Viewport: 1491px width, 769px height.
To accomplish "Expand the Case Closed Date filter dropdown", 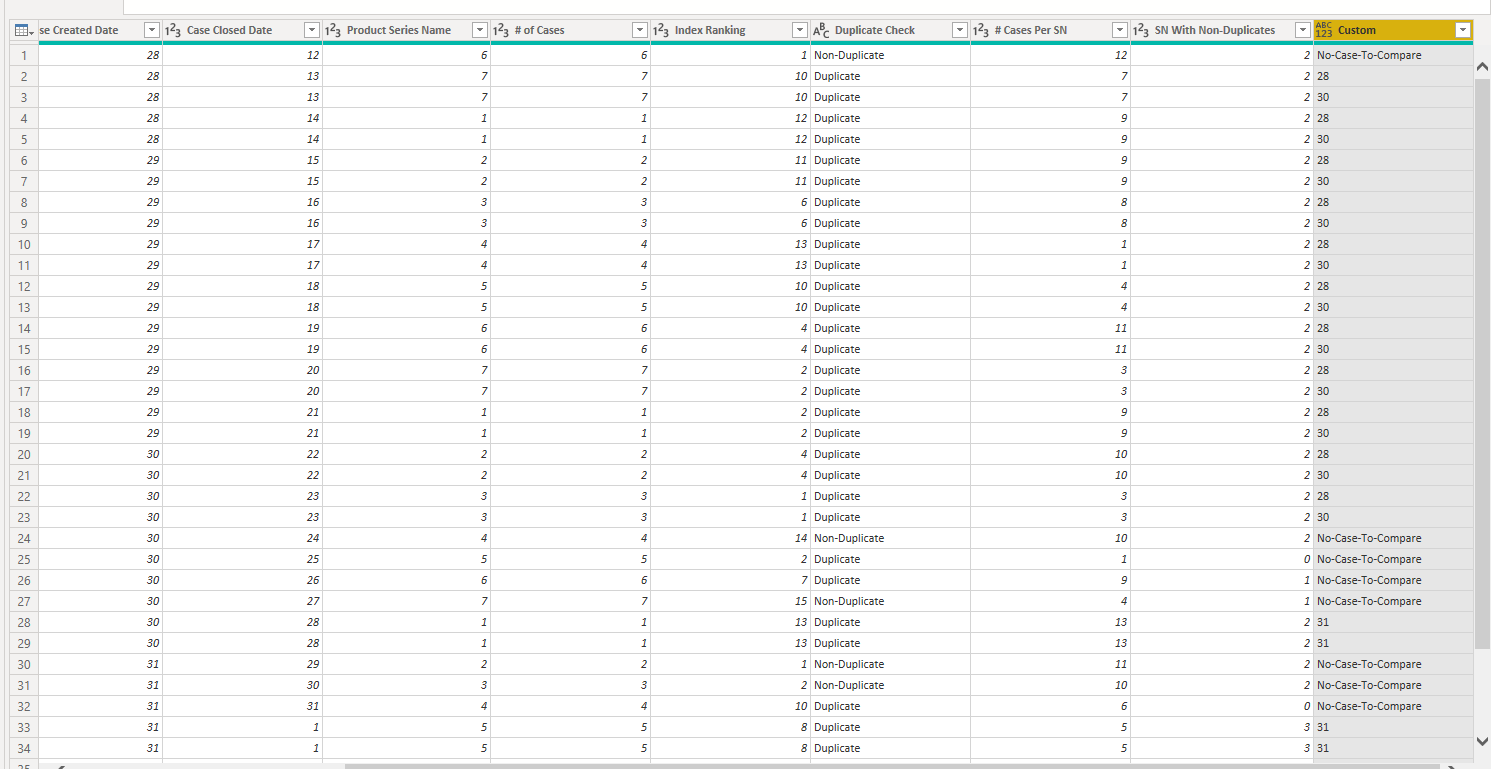I will point(311,30).
